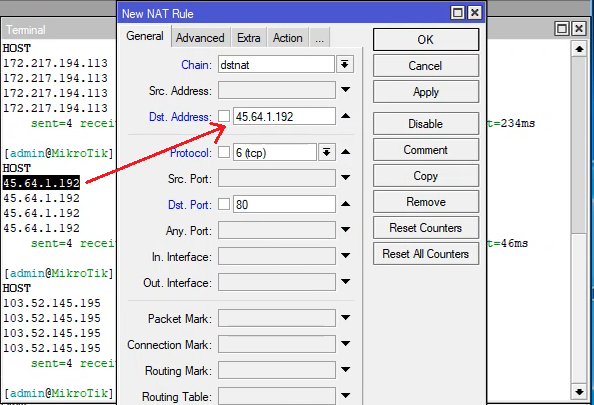The width and height of the screenshot is (594, 405).
Task: Close the New NAT Rule window
Action: point(474,13)
